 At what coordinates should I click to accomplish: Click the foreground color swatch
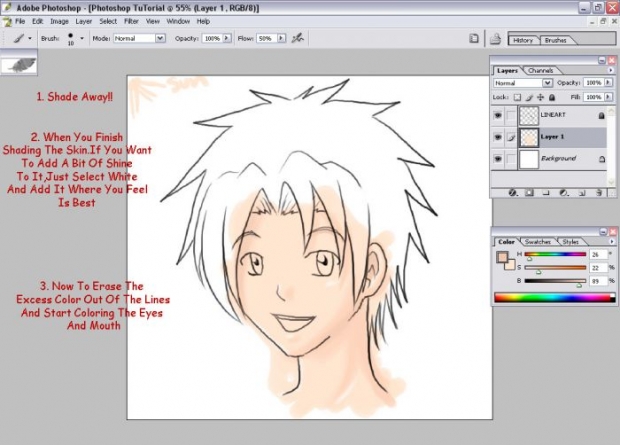pos(502,257)
